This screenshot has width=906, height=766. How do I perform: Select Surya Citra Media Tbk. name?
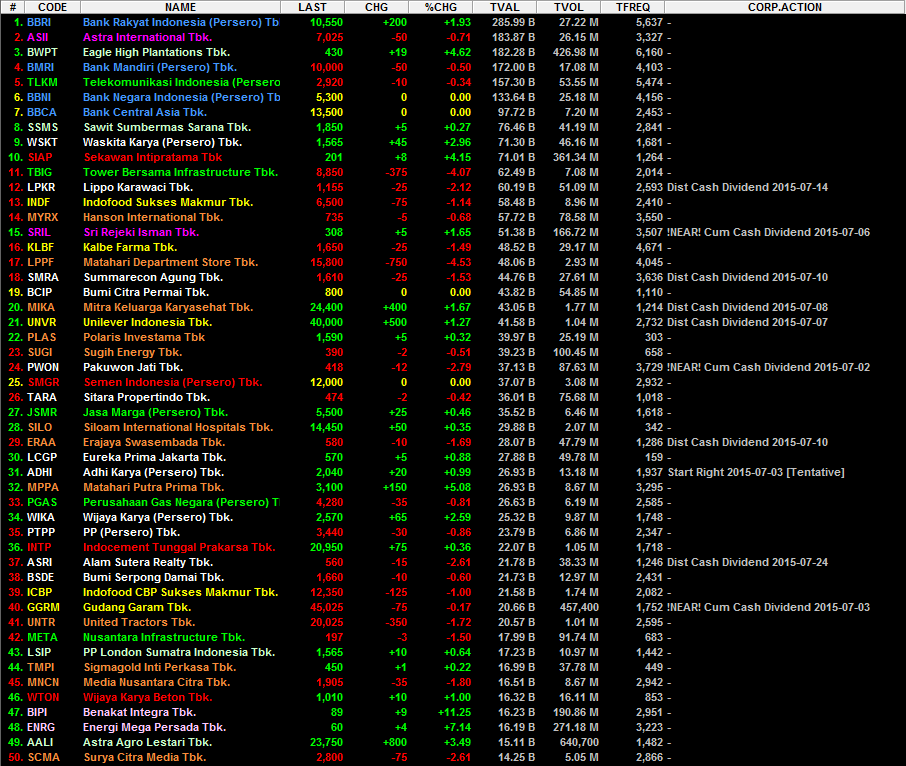[145, 758]
